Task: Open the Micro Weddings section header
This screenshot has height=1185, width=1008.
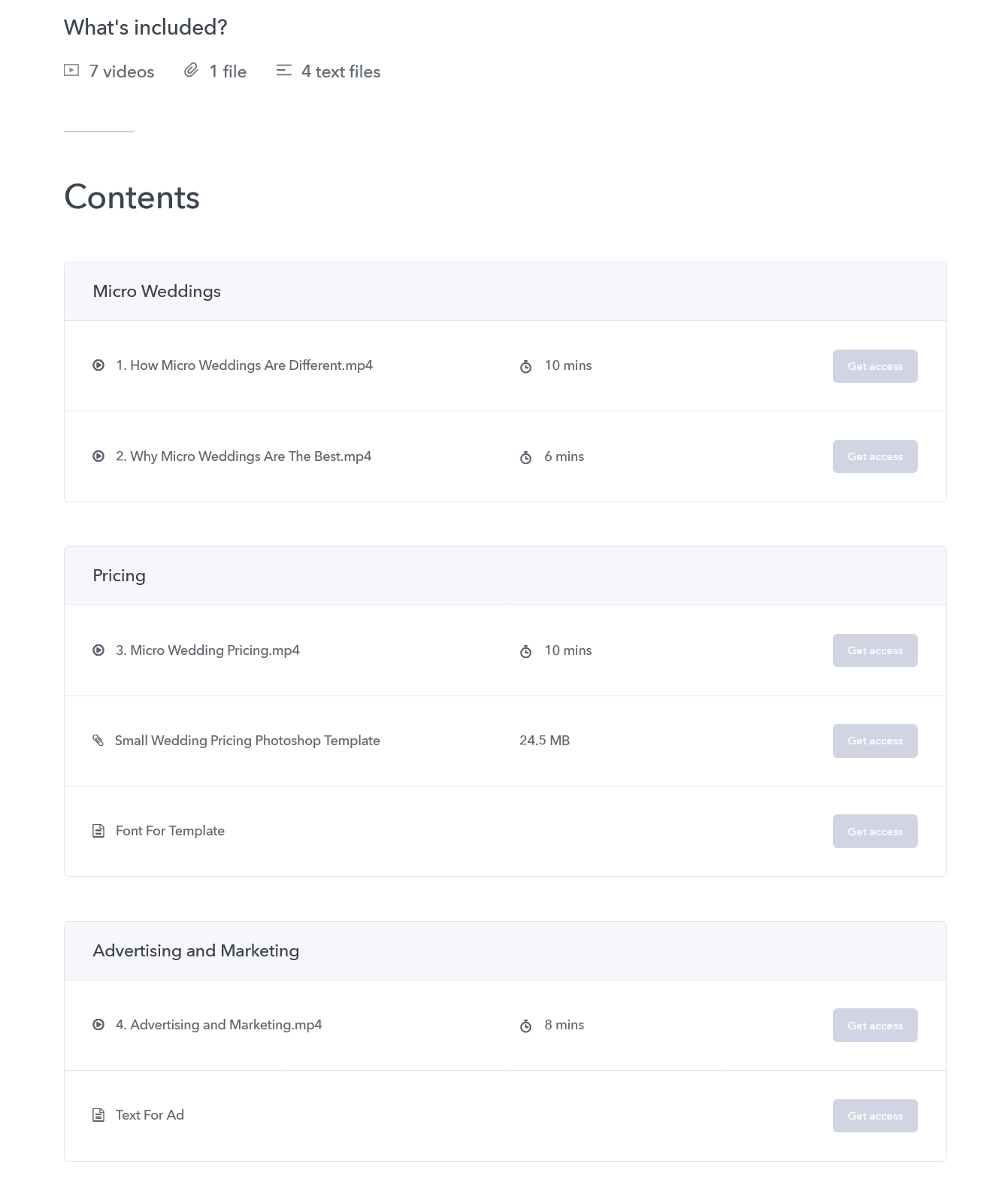Action: tap(505, 292)
